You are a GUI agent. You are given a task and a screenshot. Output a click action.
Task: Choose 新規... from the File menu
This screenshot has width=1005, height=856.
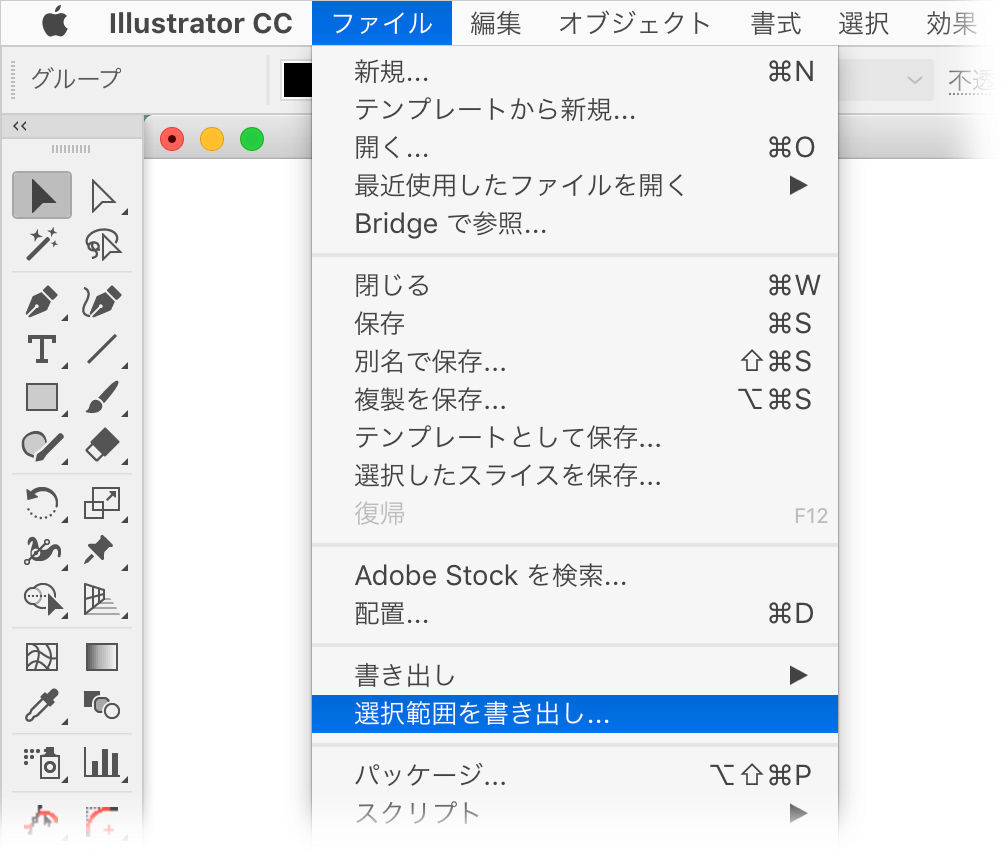574,72
